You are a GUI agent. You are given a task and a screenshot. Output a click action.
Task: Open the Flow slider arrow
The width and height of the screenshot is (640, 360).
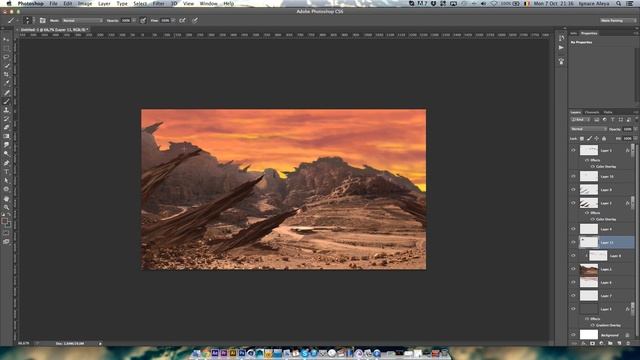coord(173,20)
